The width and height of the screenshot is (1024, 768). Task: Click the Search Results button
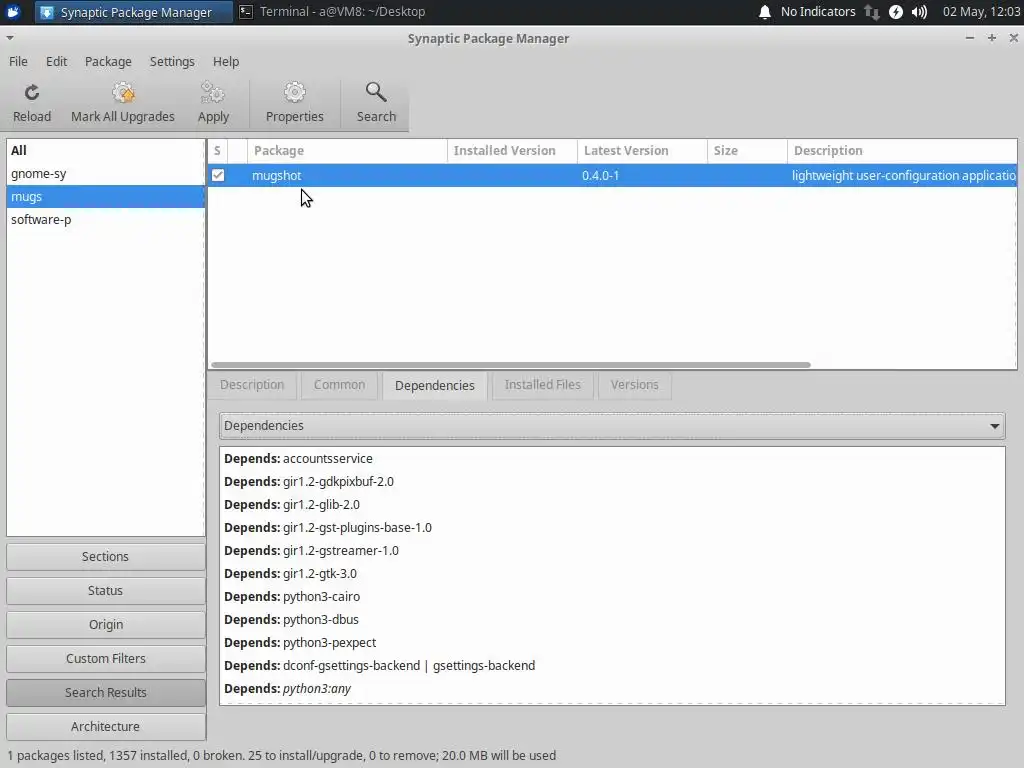click(105, 692)
